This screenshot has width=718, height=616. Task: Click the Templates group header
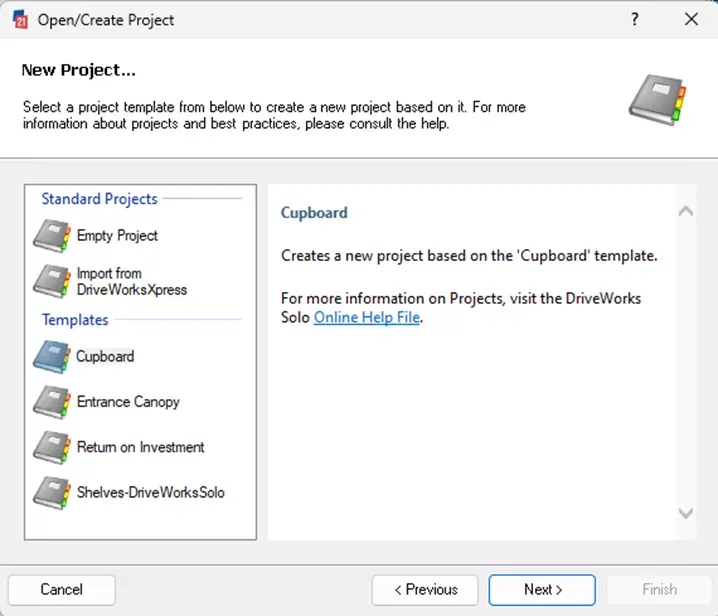click(75, 320)
